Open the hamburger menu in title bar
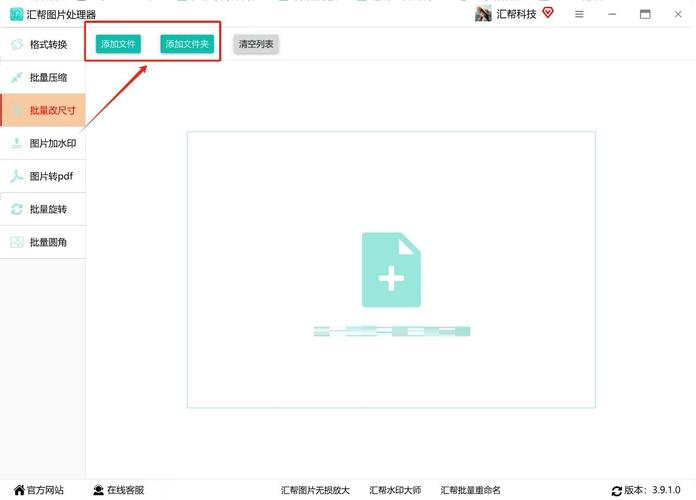The image size is (696, 500). pyautogui.click(x=579, y=14)
